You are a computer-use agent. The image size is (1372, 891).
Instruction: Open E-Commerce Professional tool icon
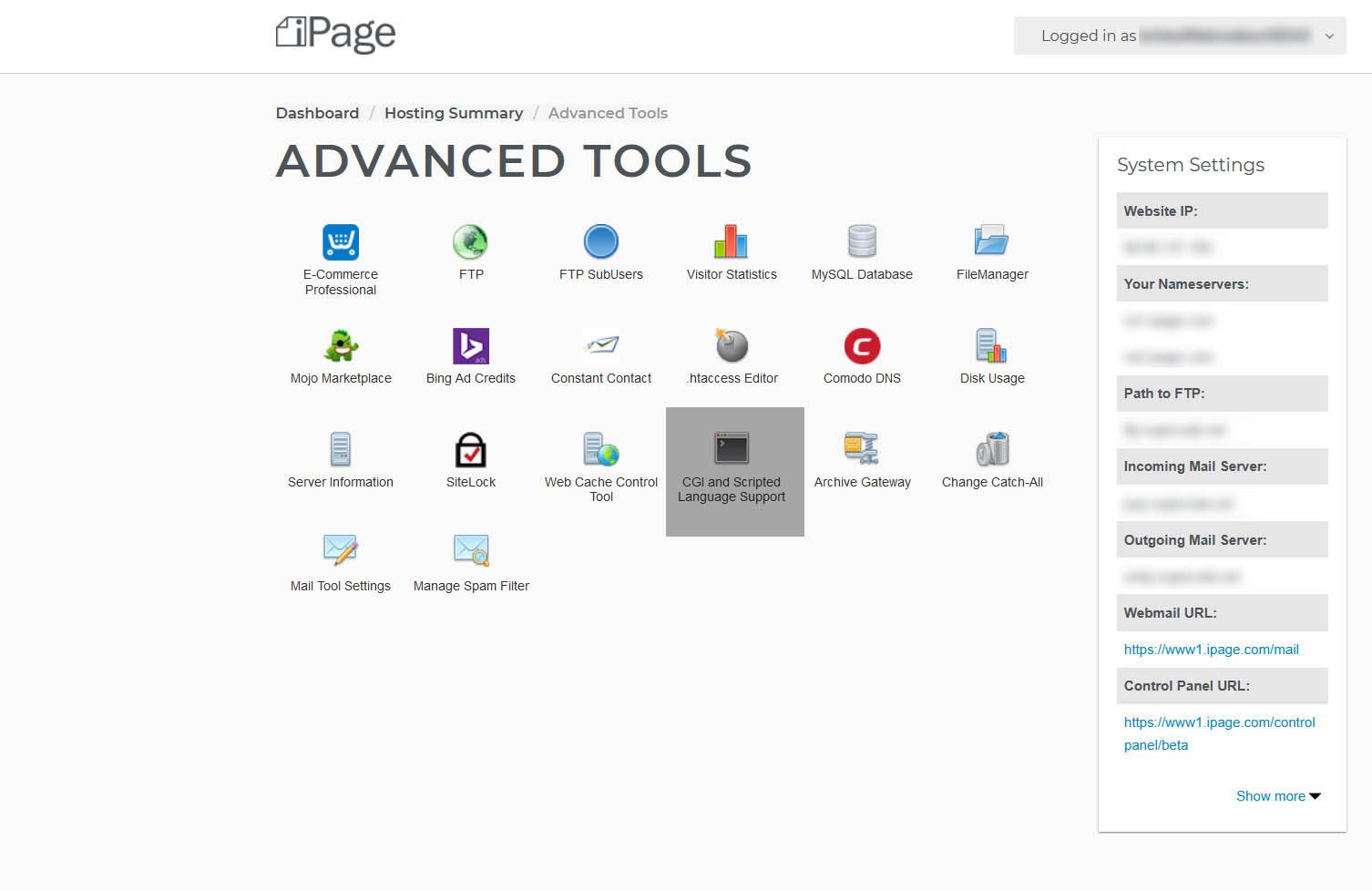(341, 242)
